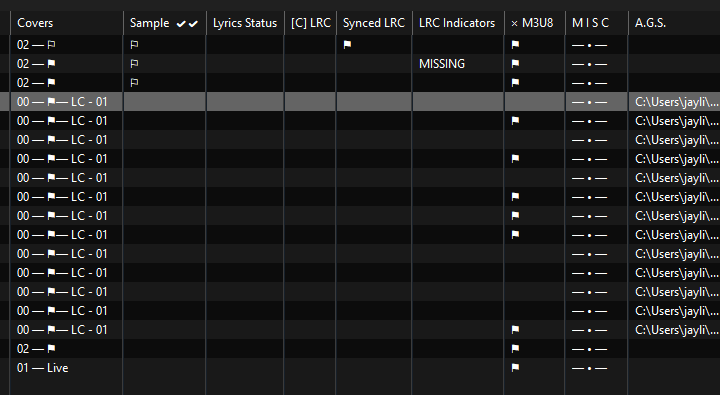Click the M3U8 flag in the topmost row
Viewport: 720px width, 395px height.
515,45
